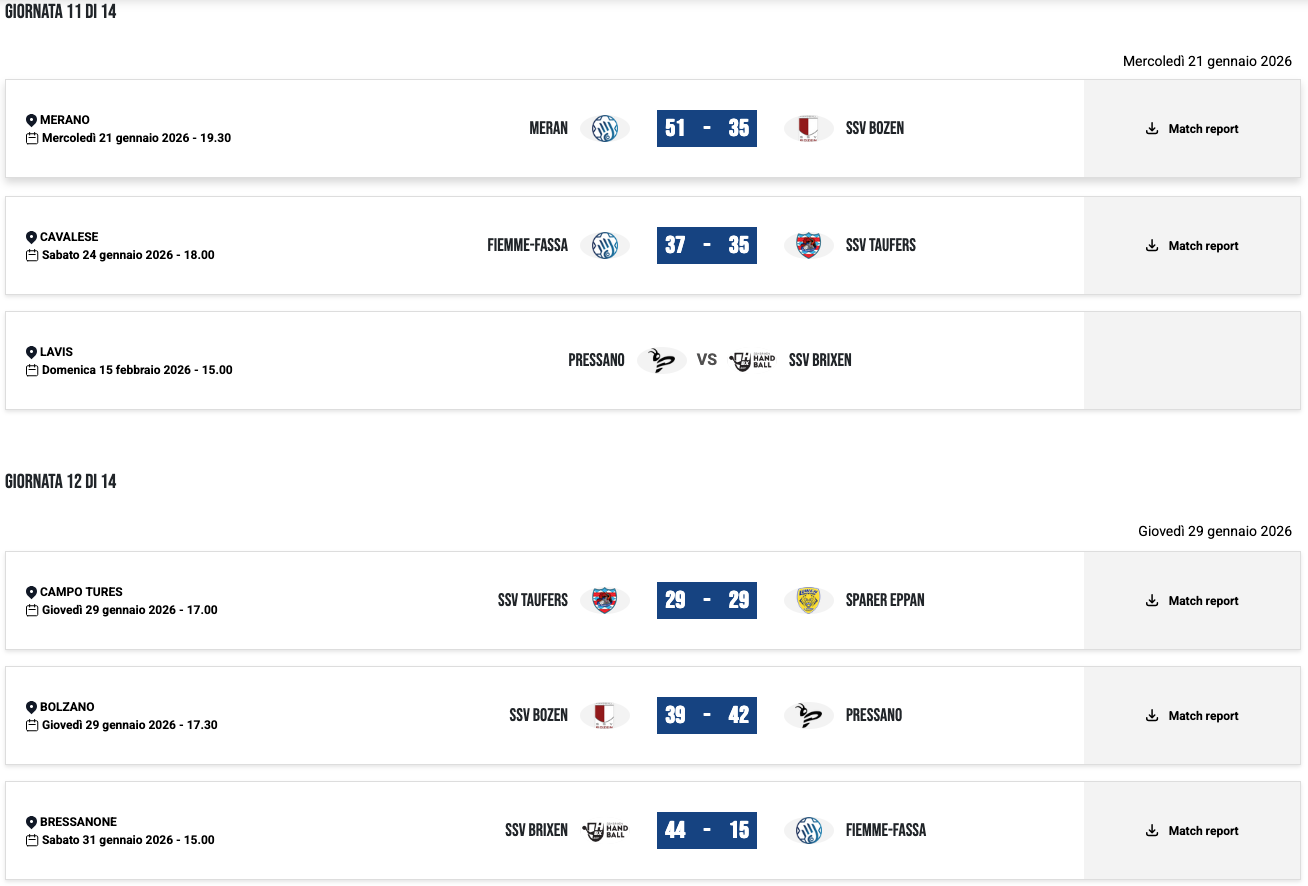Screen dimensions: 1308x886
Task: Click Sparer Eppan yellow team logo
Action: click(808, 600)
